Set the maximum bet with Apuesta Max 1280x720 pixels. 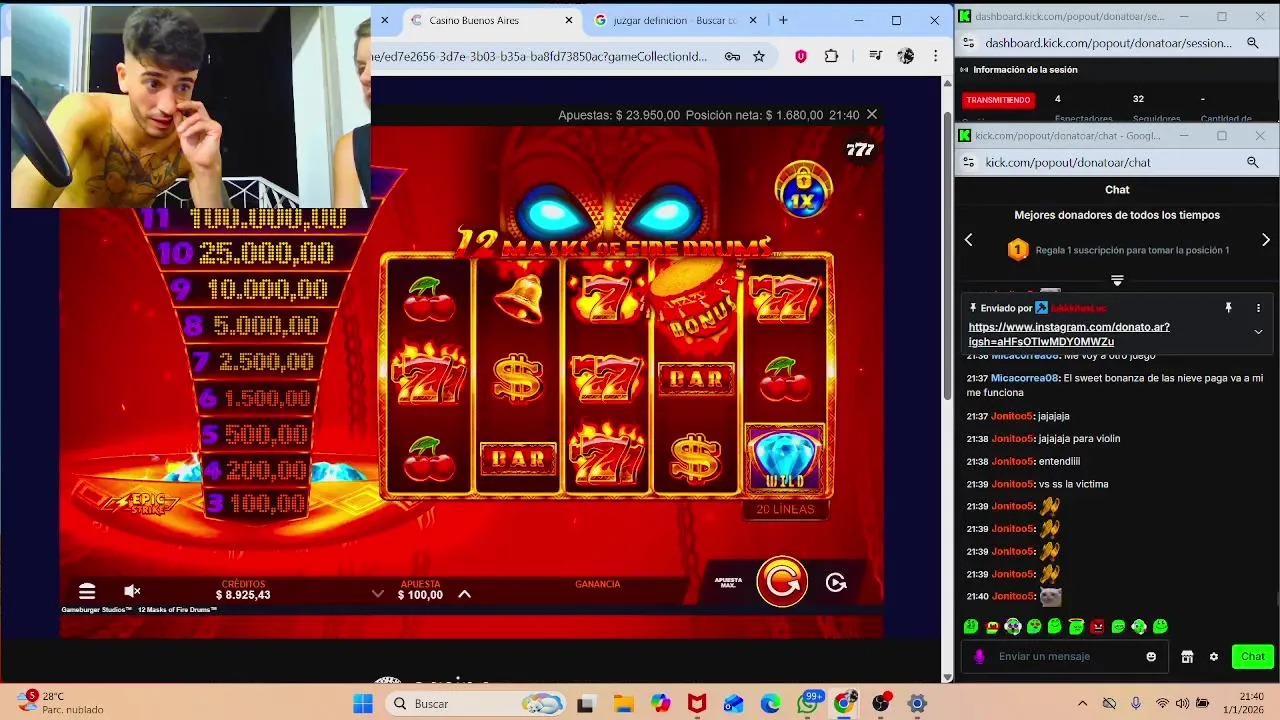point(728,582)
